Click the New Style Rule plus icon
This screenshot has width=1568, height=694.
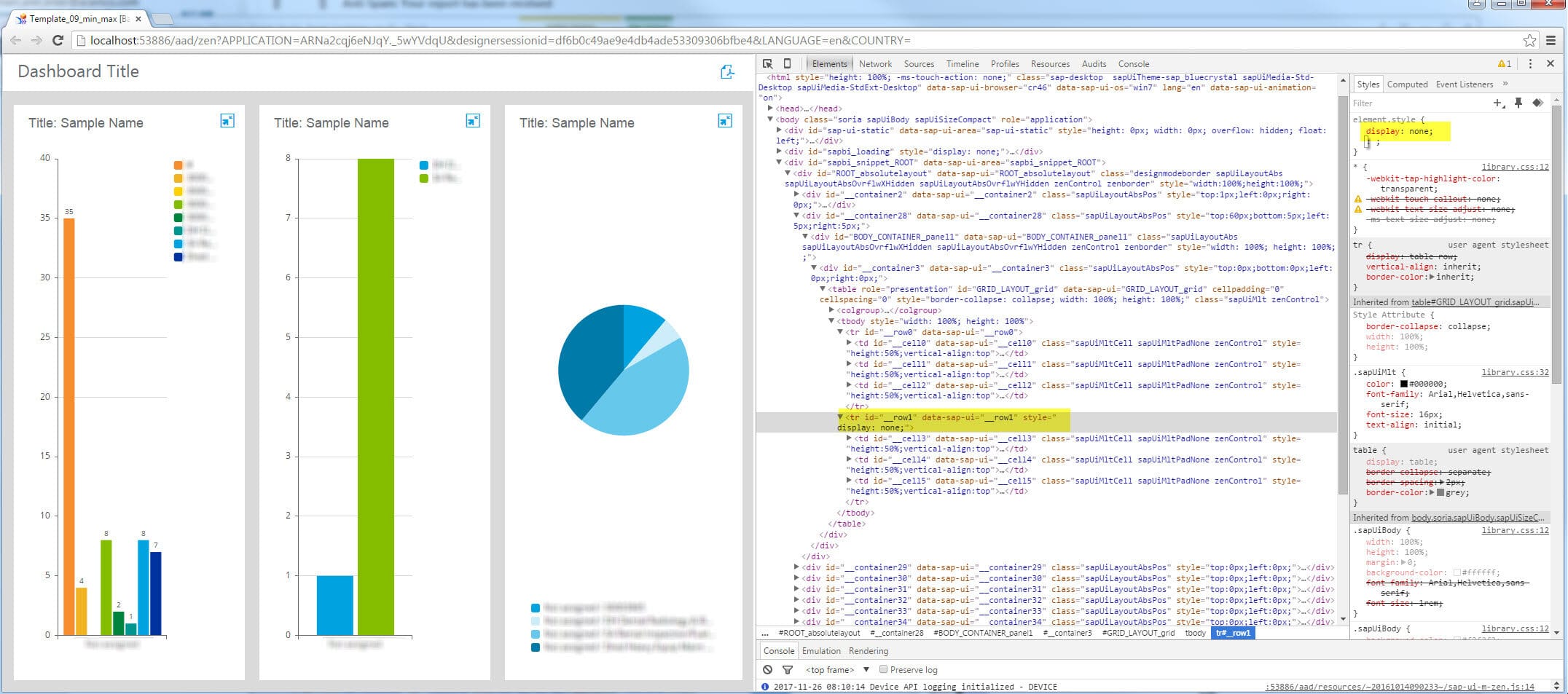[1498, 103]
